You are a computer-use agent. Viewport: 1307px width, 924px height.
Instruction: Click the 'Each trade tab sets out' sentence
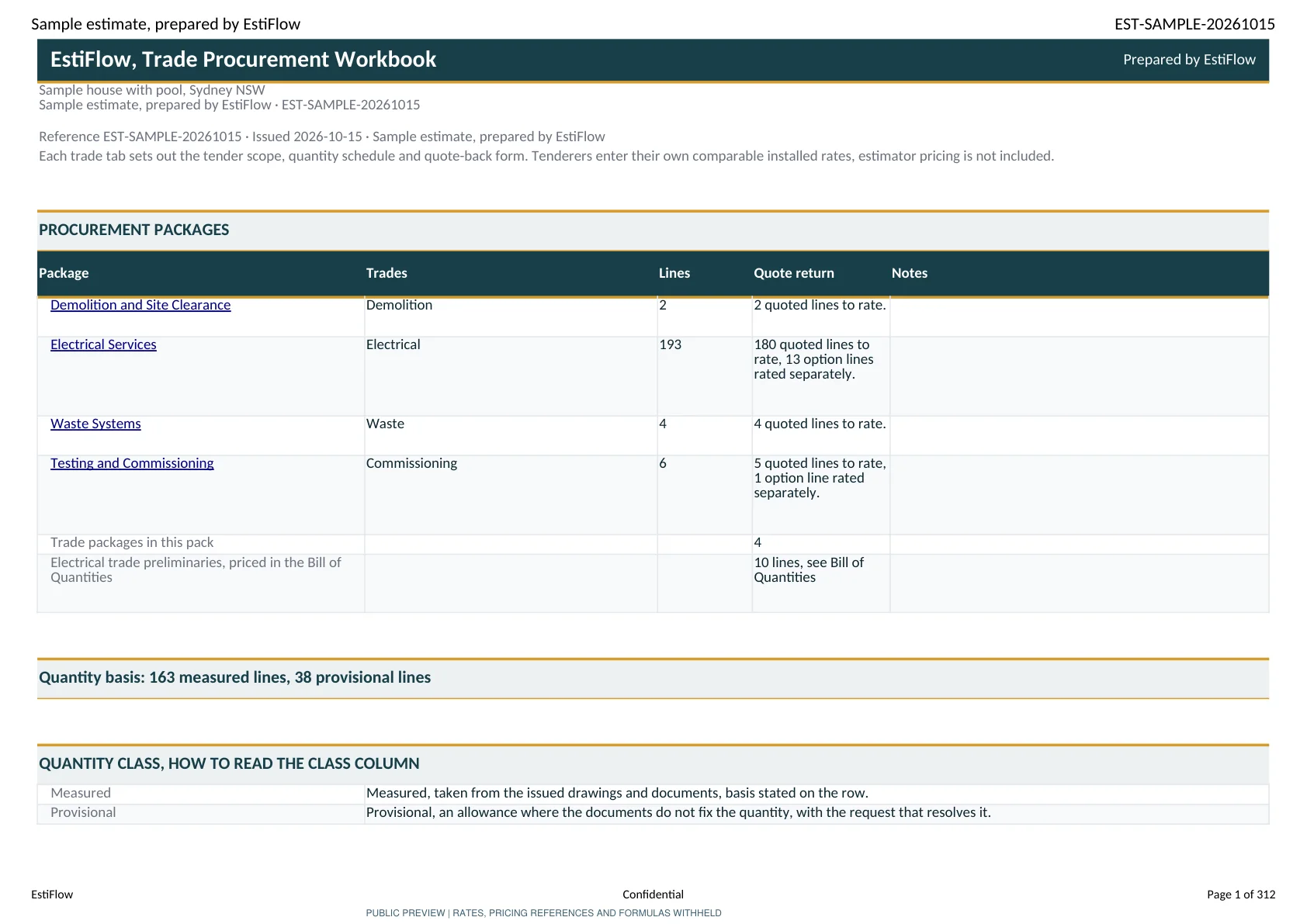point(546,156)
